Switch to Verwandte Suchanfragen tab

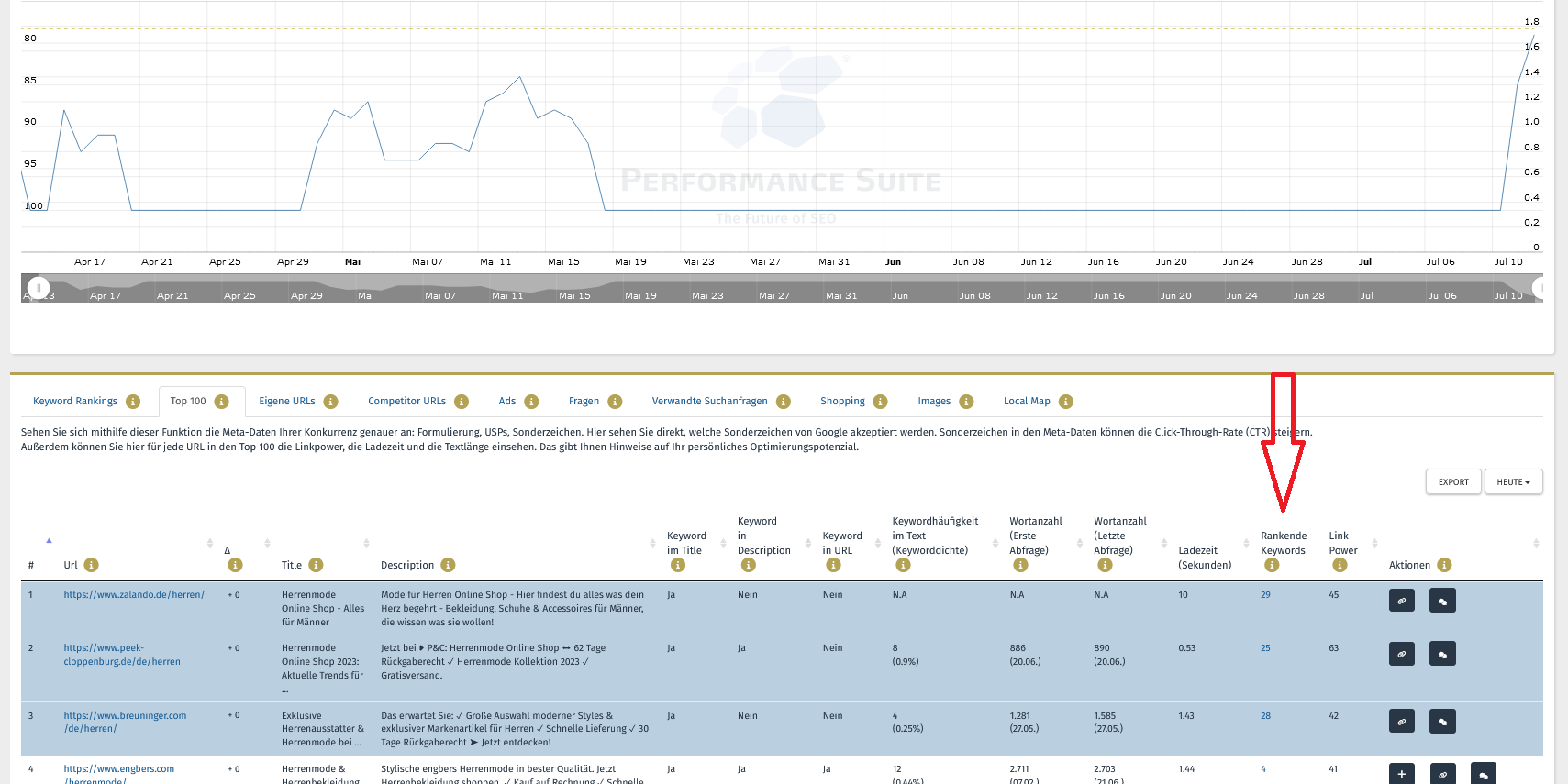click(x=709, y=402)
